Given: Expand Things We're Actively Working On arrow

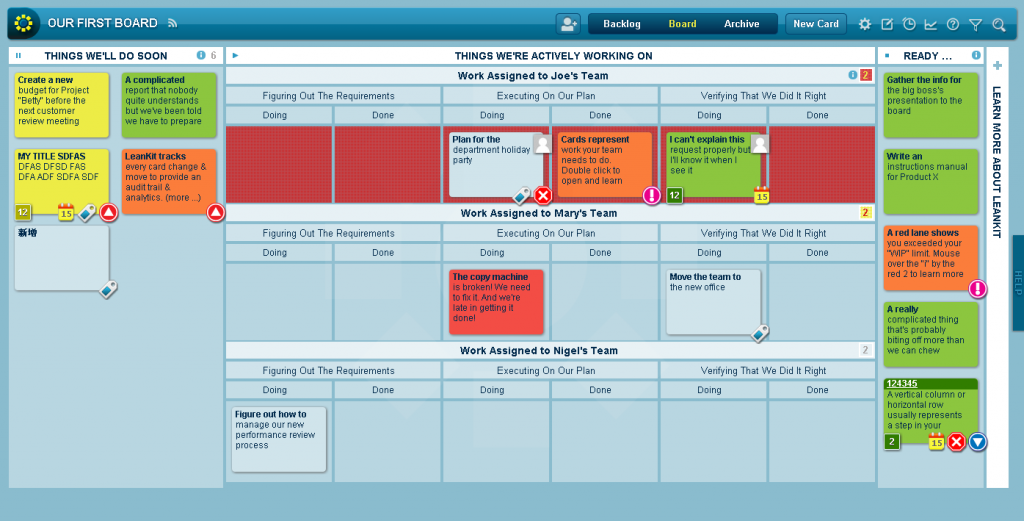Looking at the screenshot, I should pos(236,55).
